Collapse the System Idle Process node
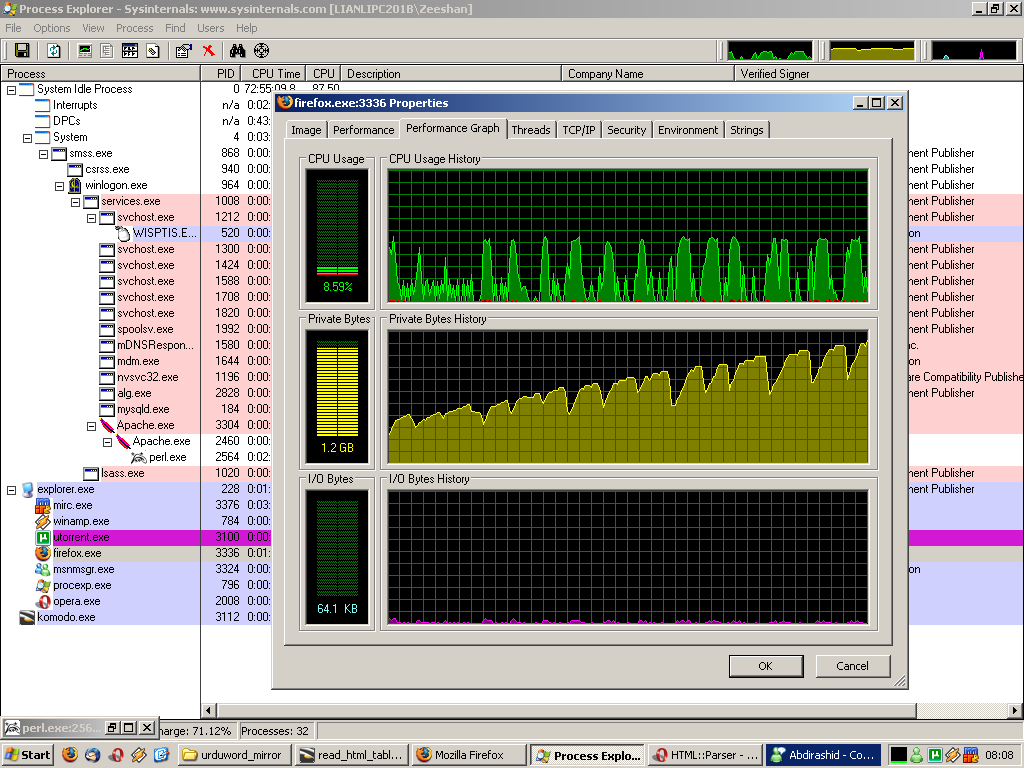 [12, 89]
